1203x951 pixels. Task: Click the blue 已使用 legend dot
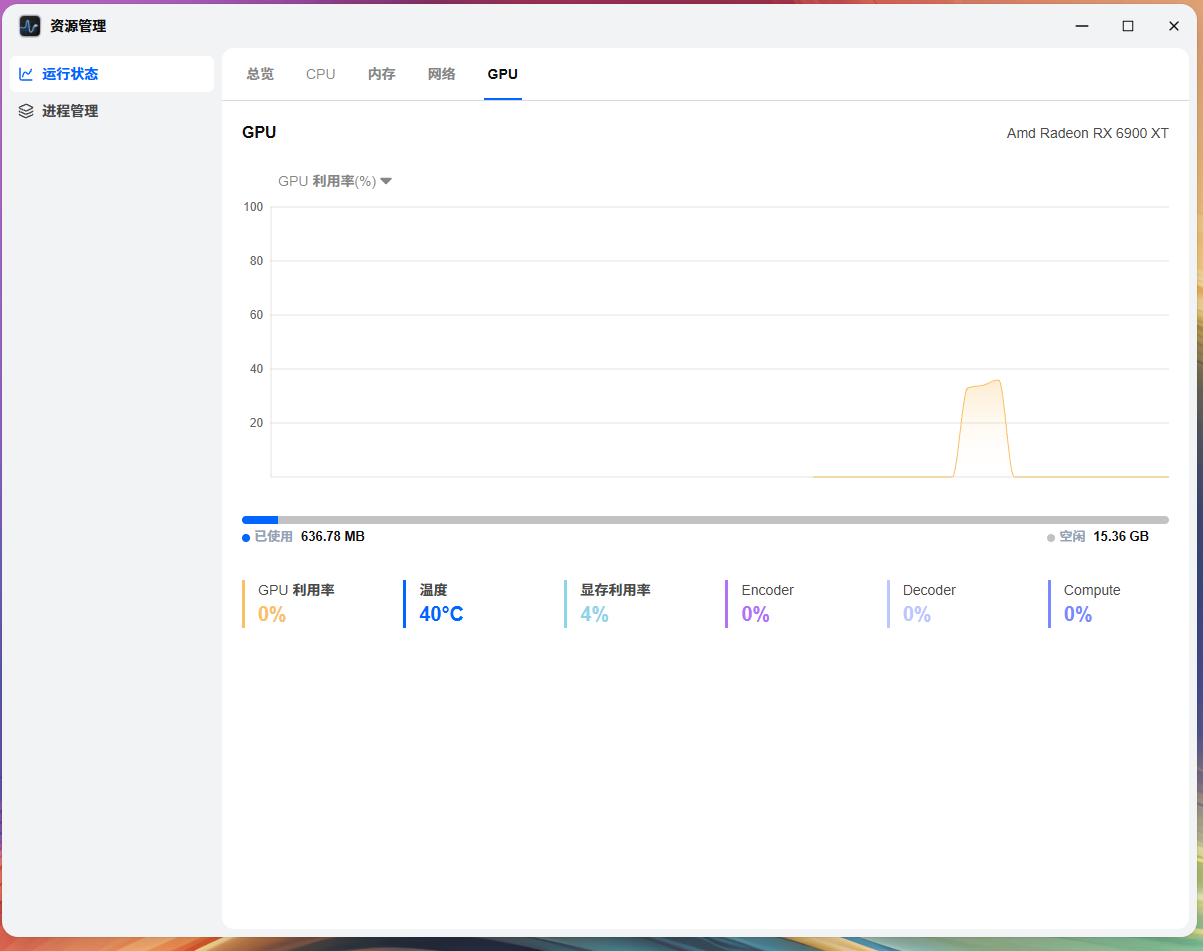tap(246, 537)
